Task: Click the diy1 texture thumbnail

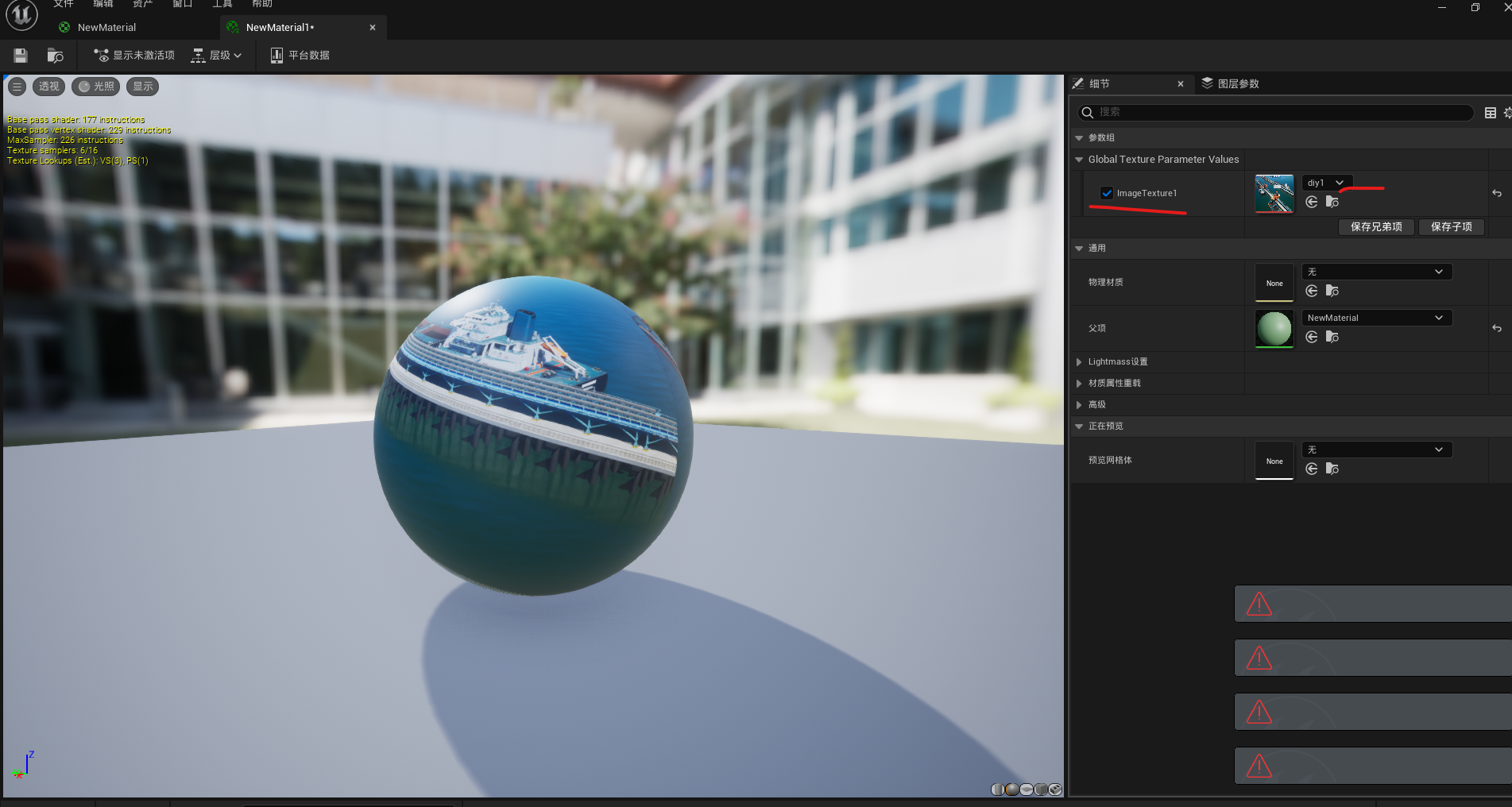Action: [x=1274, y=194]
